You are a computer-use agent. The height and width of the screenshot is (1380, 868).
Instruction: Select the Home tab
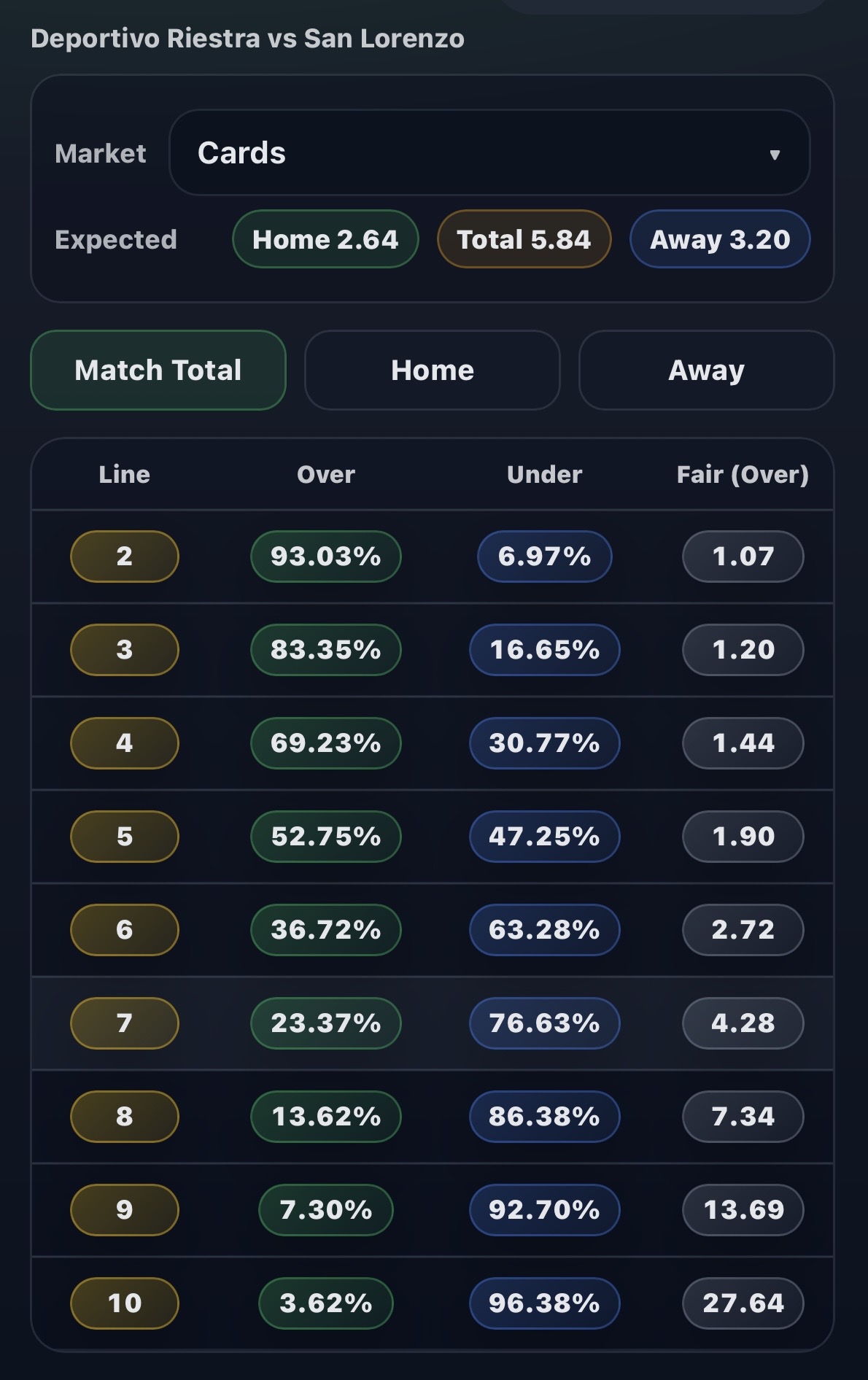[432, 371]
